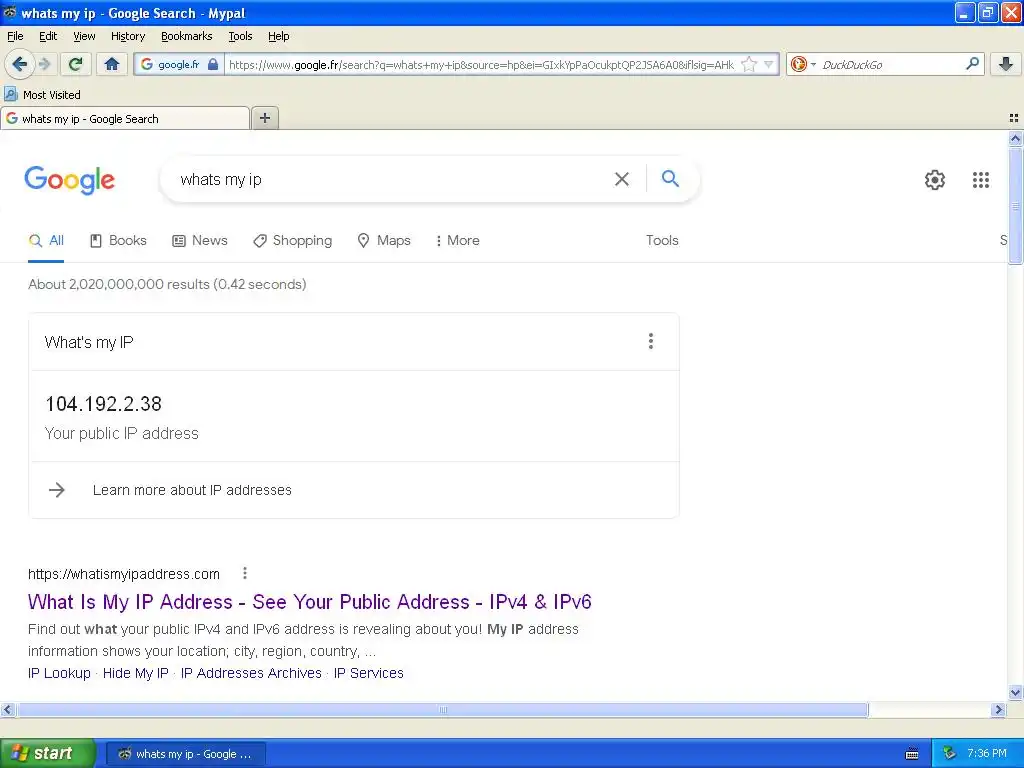This screenshot has width=1024, height=768.
Task: Open the browser home page
Action: [112, 64]
